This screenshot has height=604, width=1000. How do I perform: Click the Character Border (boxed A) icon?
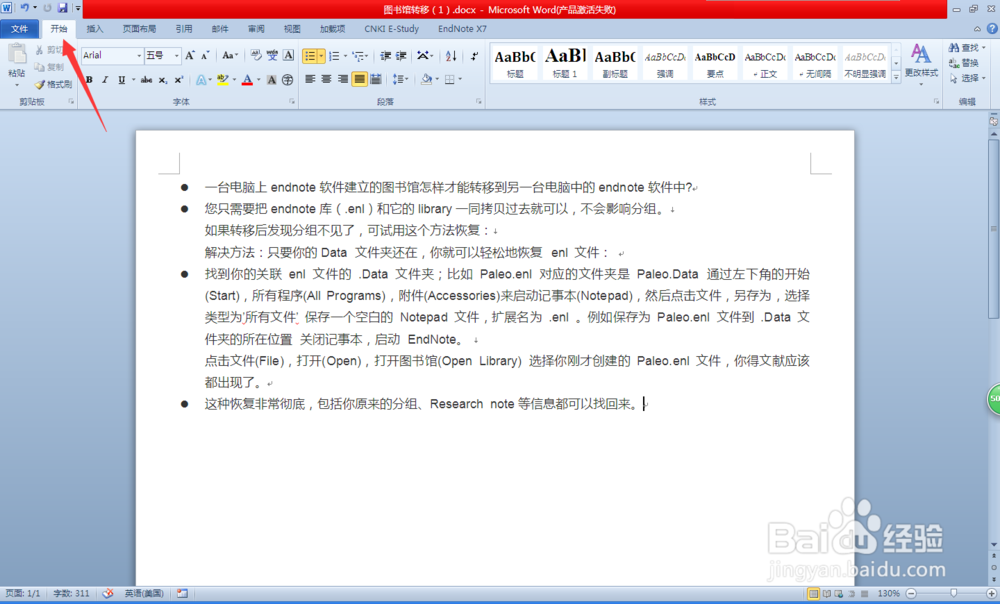[288, 55]
